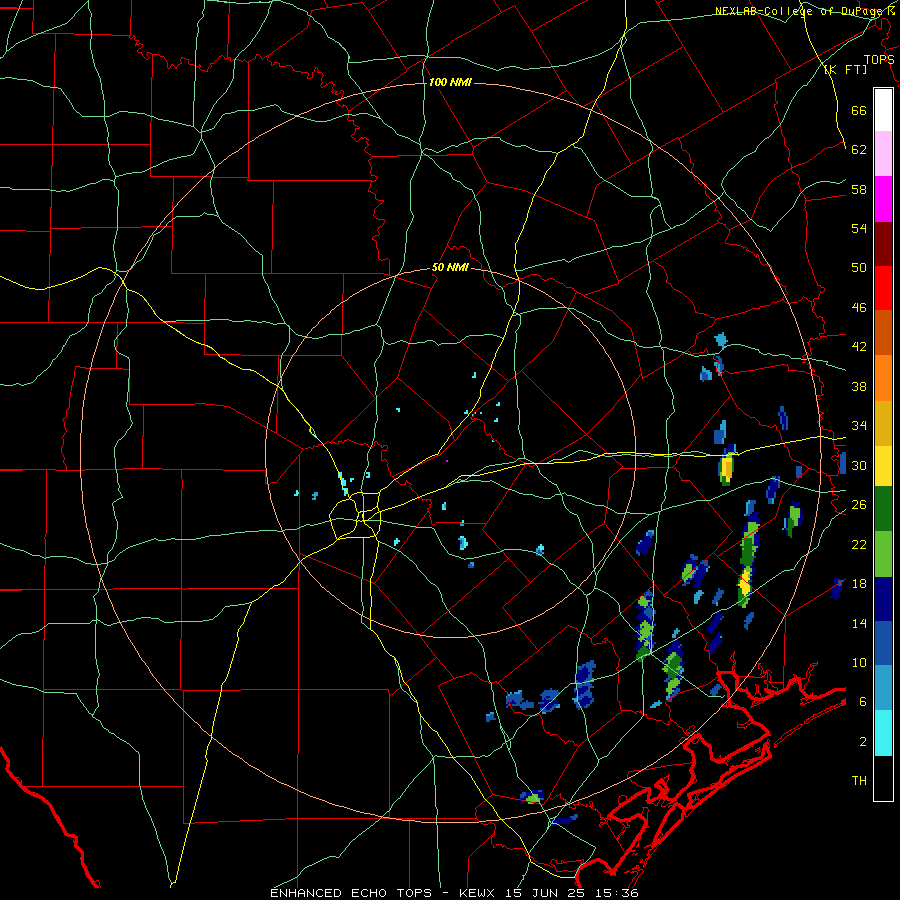Select the TOPS legend title

pos(879,60)
